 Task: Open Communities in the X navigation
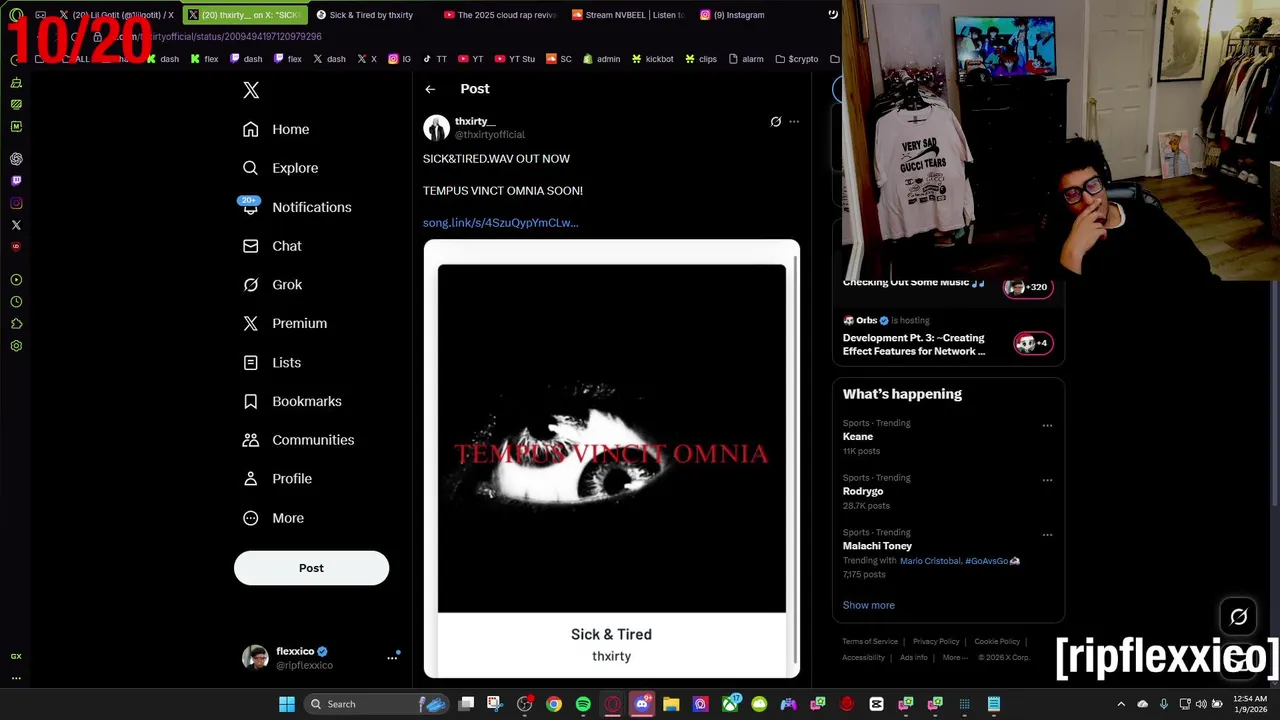298,440
